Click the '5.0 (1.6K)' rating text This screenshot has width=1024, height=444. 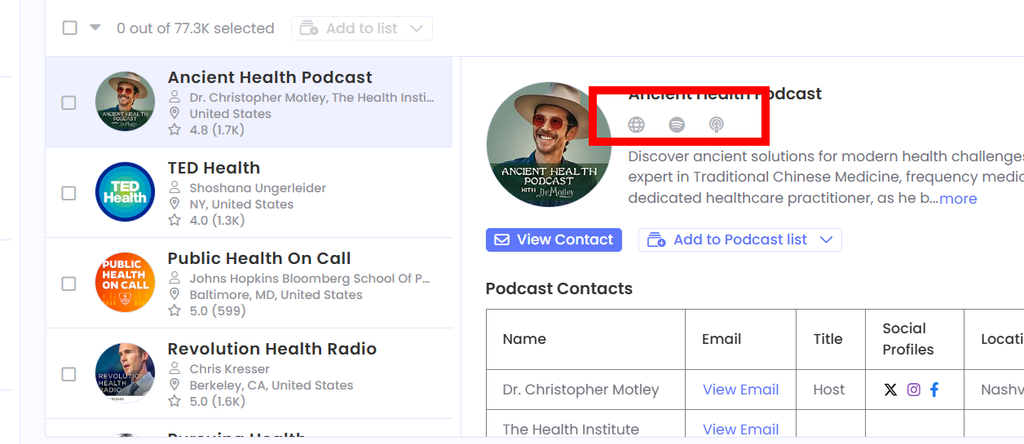(217, 401)
